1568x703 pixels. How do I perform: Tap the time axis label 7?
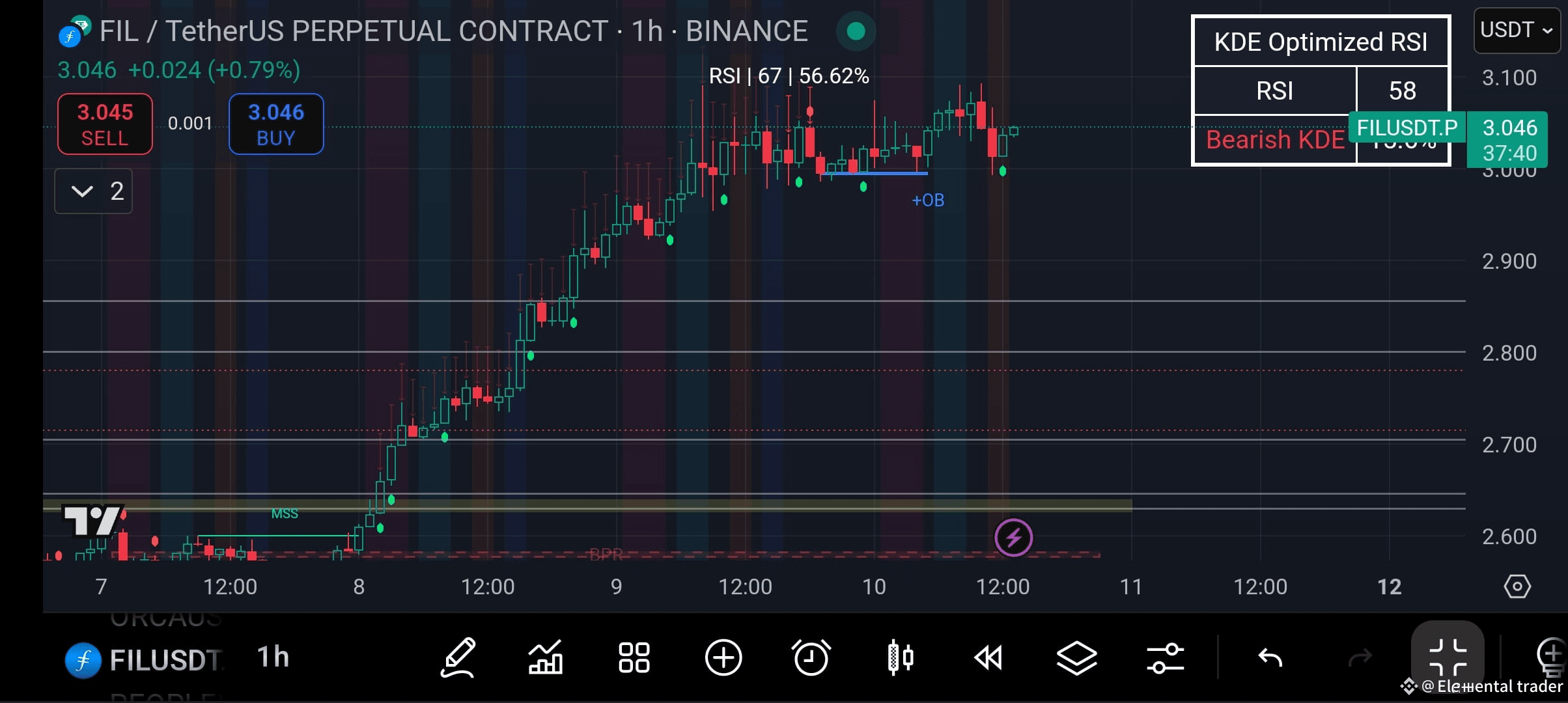point(101,586)
